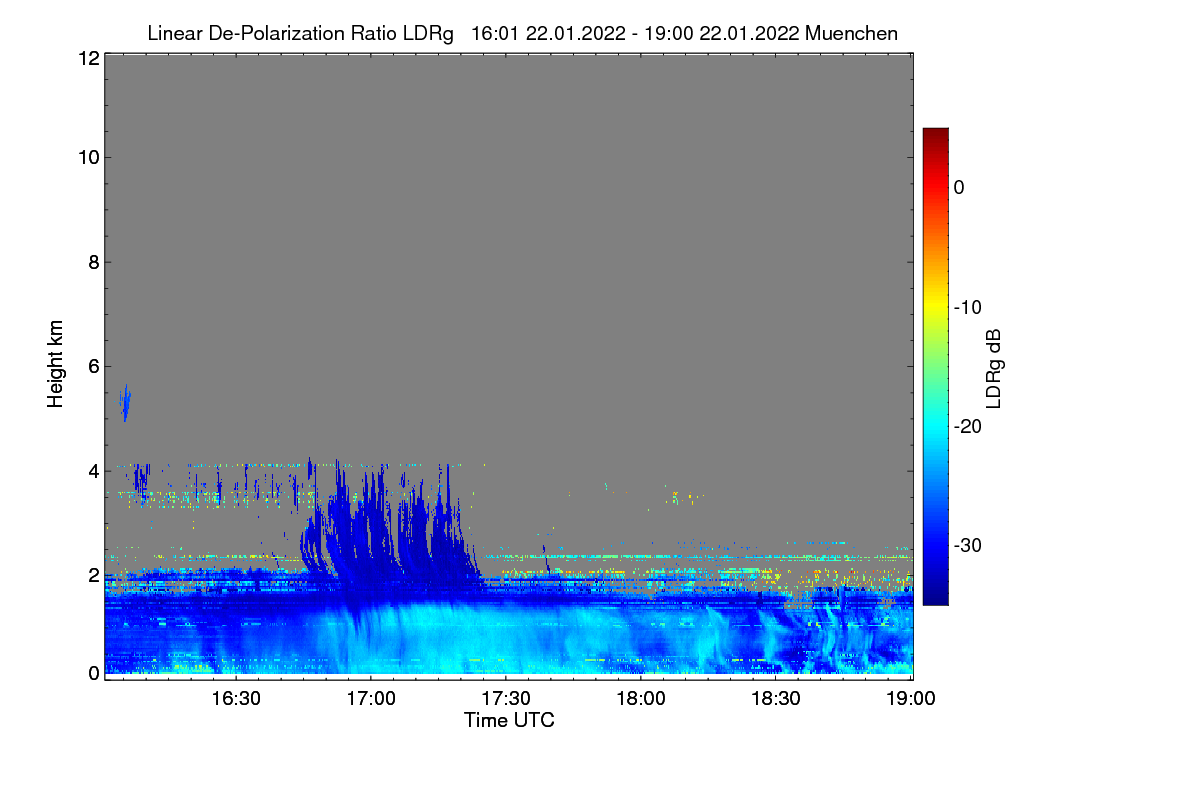This screenshot has height=800, width=1200.
Task: Click the '2' height tick label
Action: [x=92, y=575]
